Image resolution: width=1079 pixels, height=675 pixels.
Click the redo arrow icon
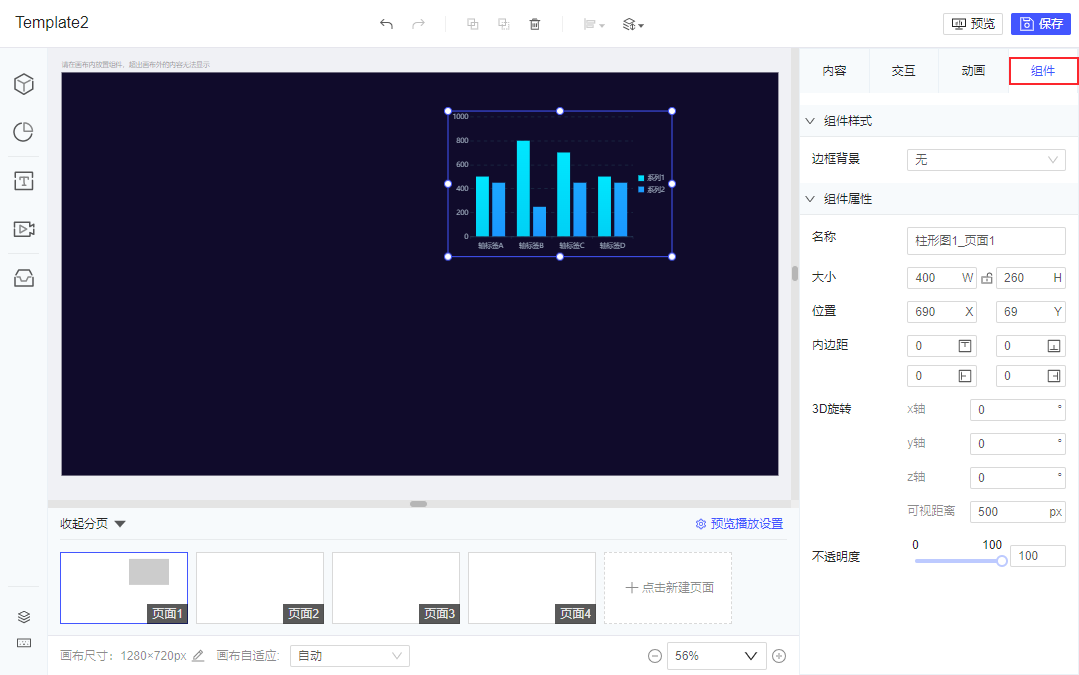coord(418,24)
